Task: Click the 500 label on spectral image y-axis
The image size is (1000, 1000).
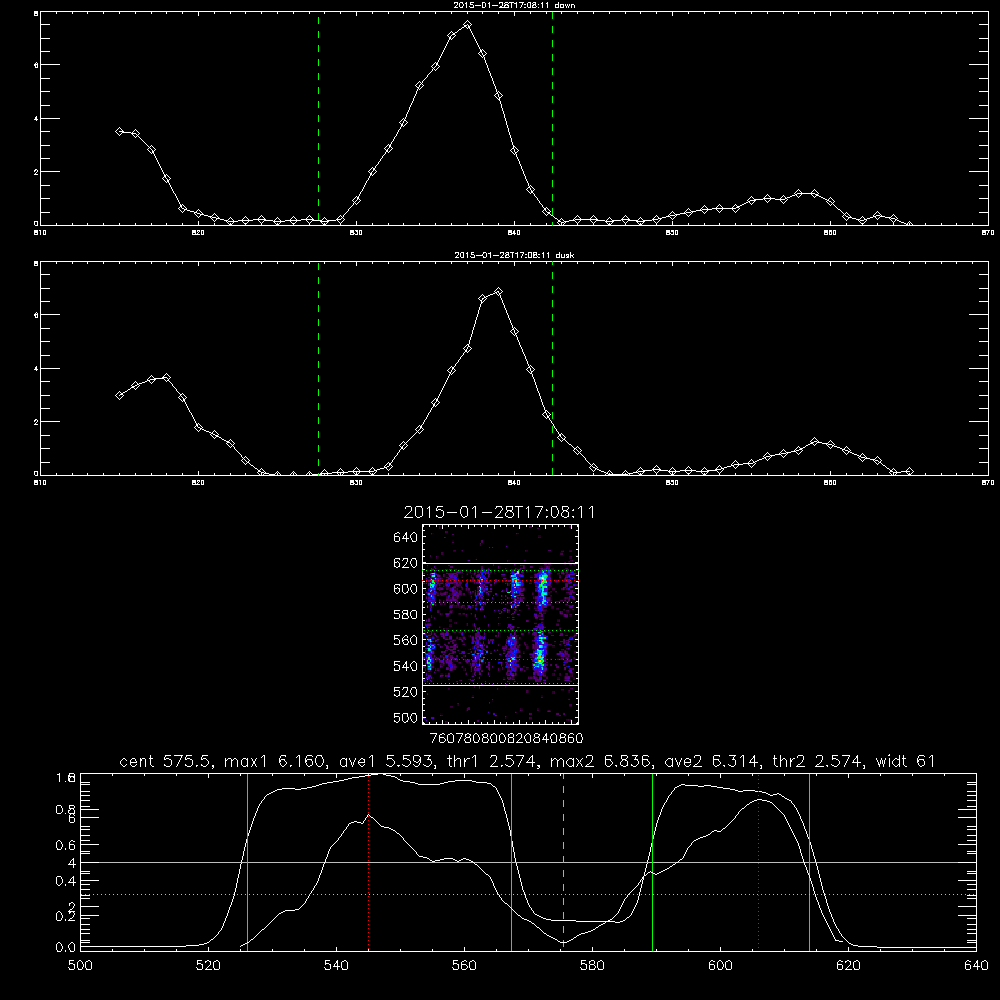Action: pyautogui.click(x=405, y=717)
